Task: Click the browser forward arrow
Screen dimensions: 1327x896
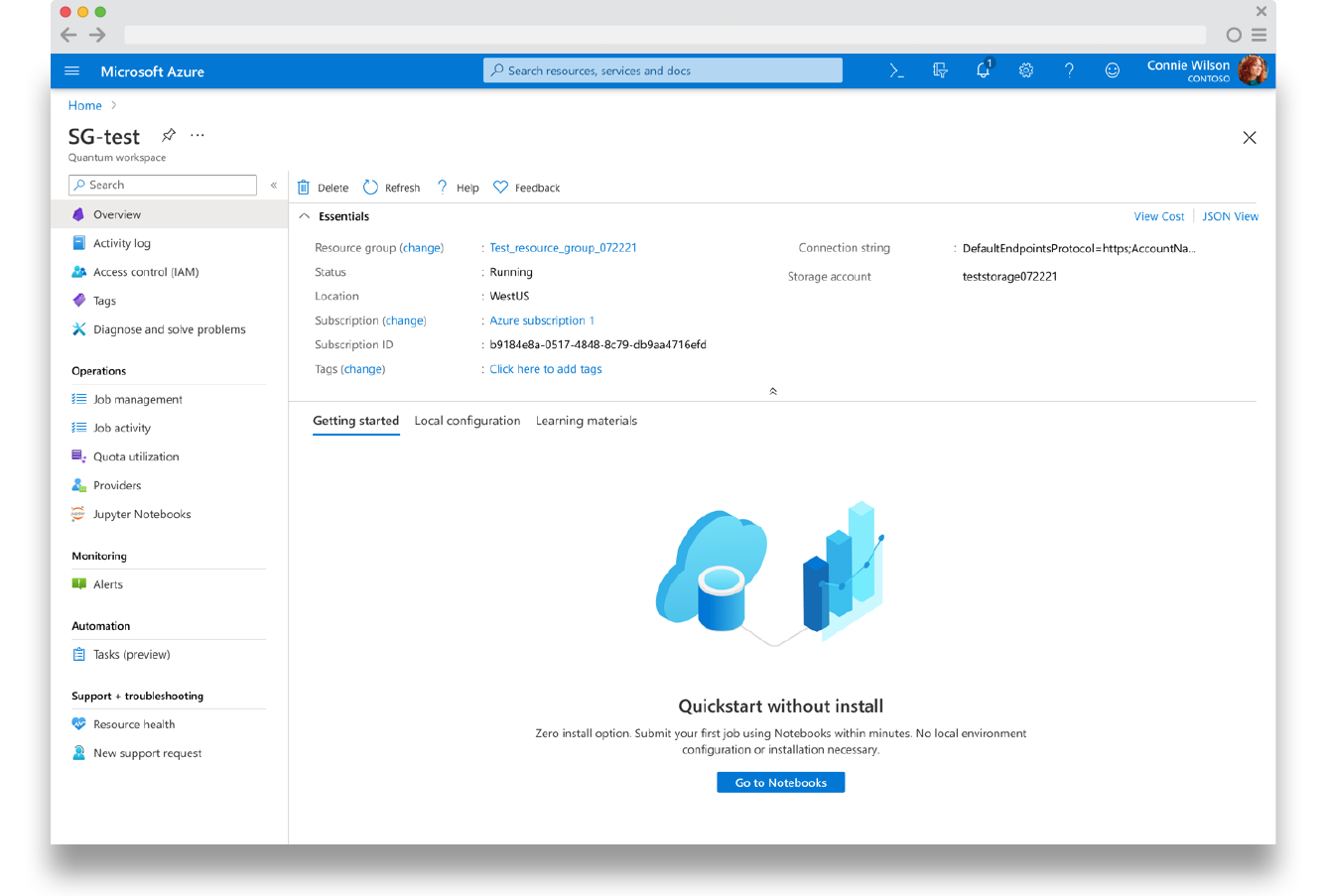Action: [x=97, y=35]
